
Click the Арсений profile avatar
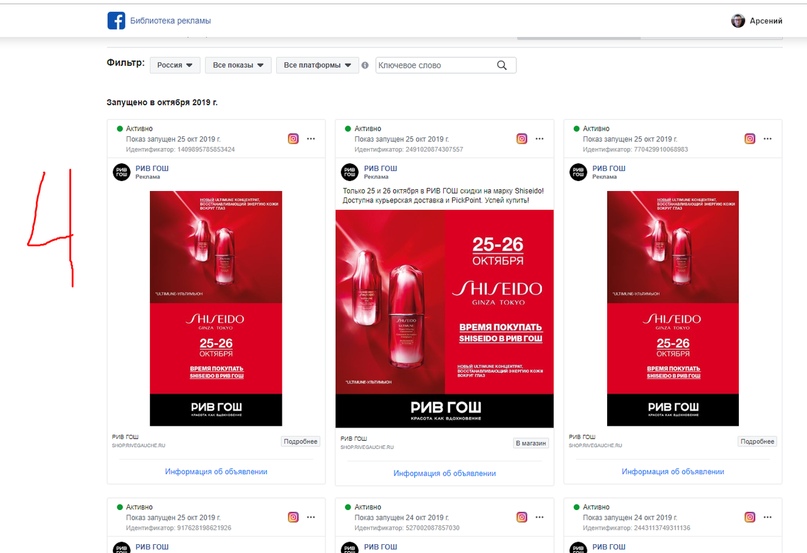tap(738, 21)
